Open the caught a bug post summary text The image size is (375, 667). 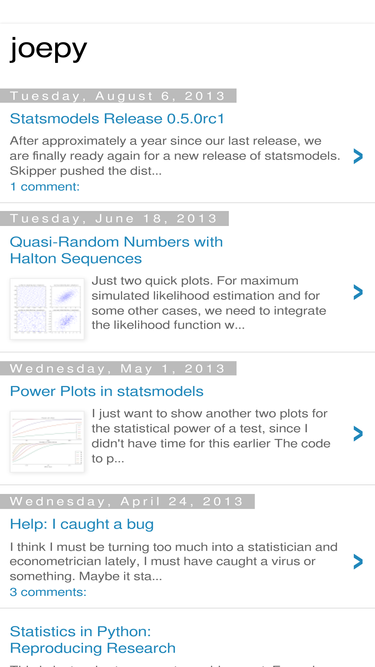pyautogui.click(x=173, y=562)
